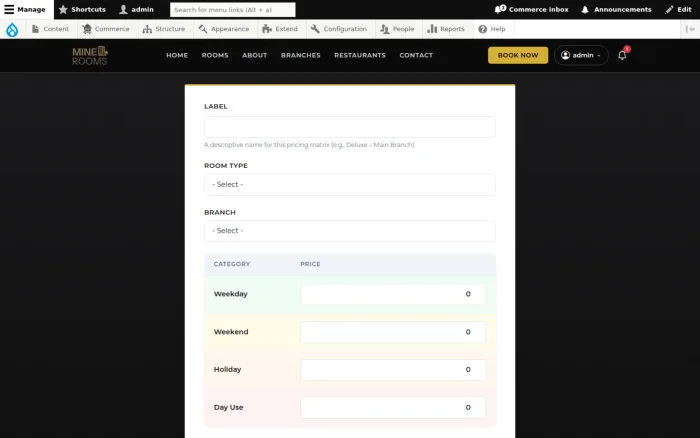The image size is (700, 438).
Task: Click the Mine Rooms logo
Action: click(90, 55)
